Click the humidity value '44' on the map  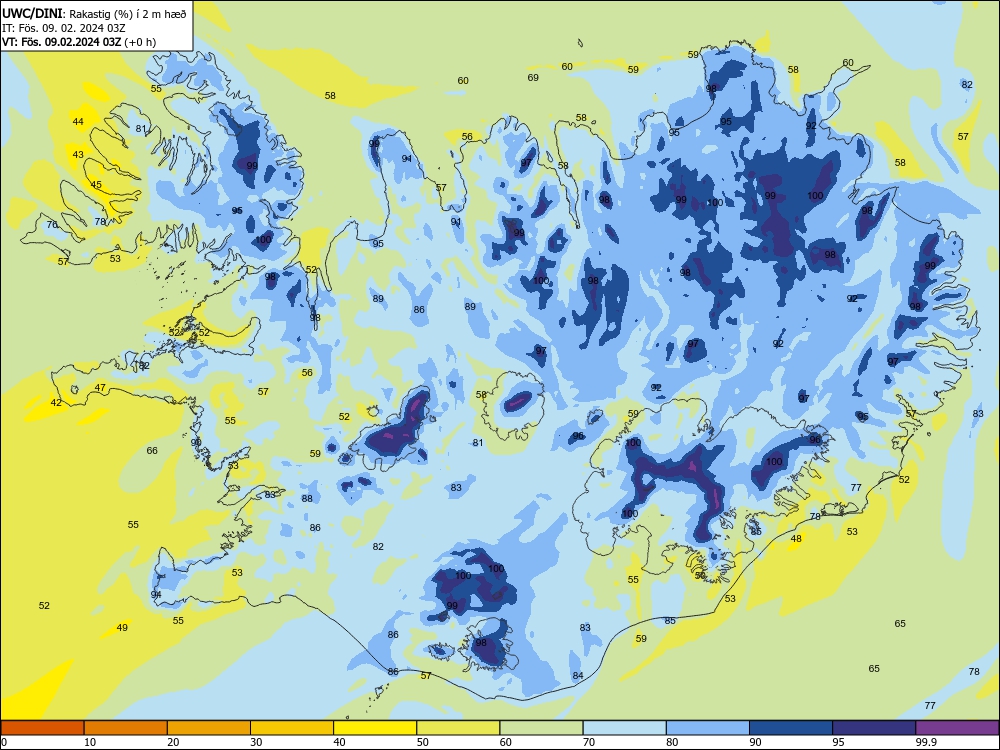[x=78, y=122]
